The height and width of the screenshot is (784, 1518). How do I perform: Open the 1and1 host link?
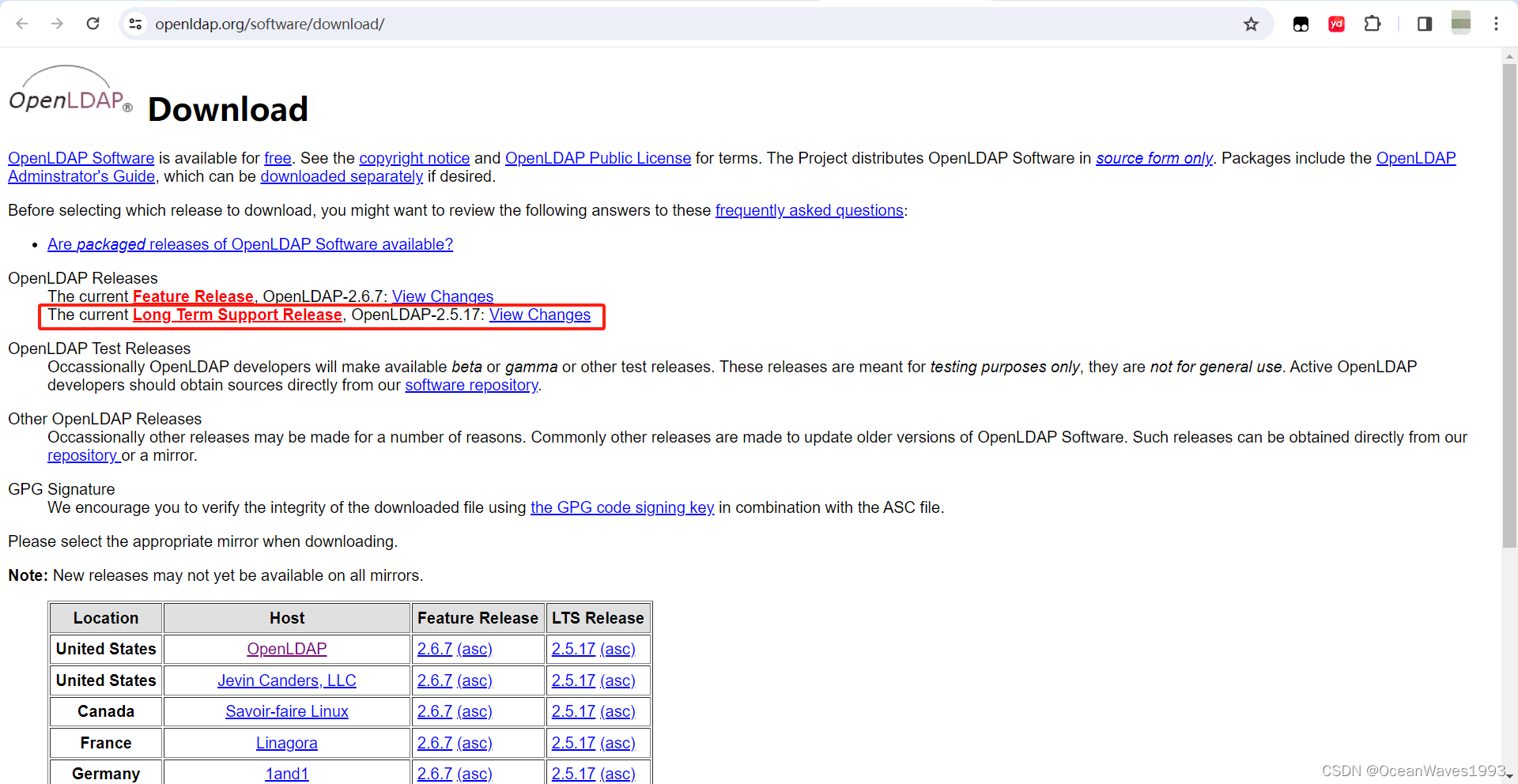287,774
